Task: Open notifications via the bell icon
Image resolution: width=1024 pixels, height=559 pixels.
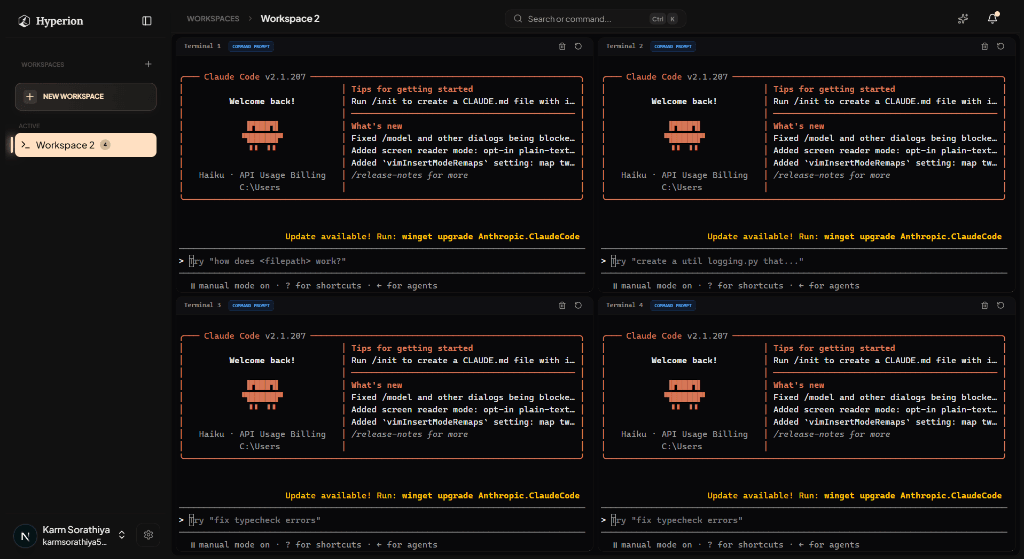Action: pos(993,19)
